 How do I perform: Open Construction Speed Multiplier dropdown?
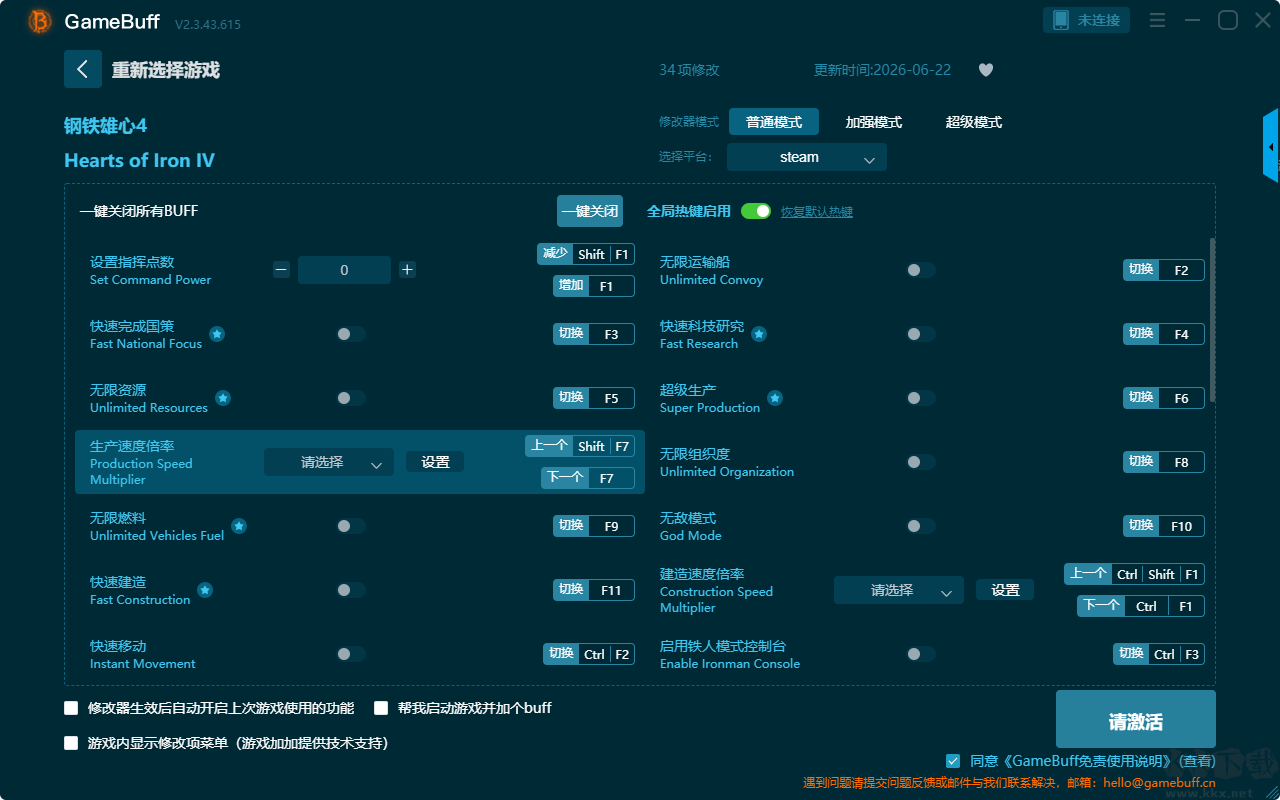(899, 590)
